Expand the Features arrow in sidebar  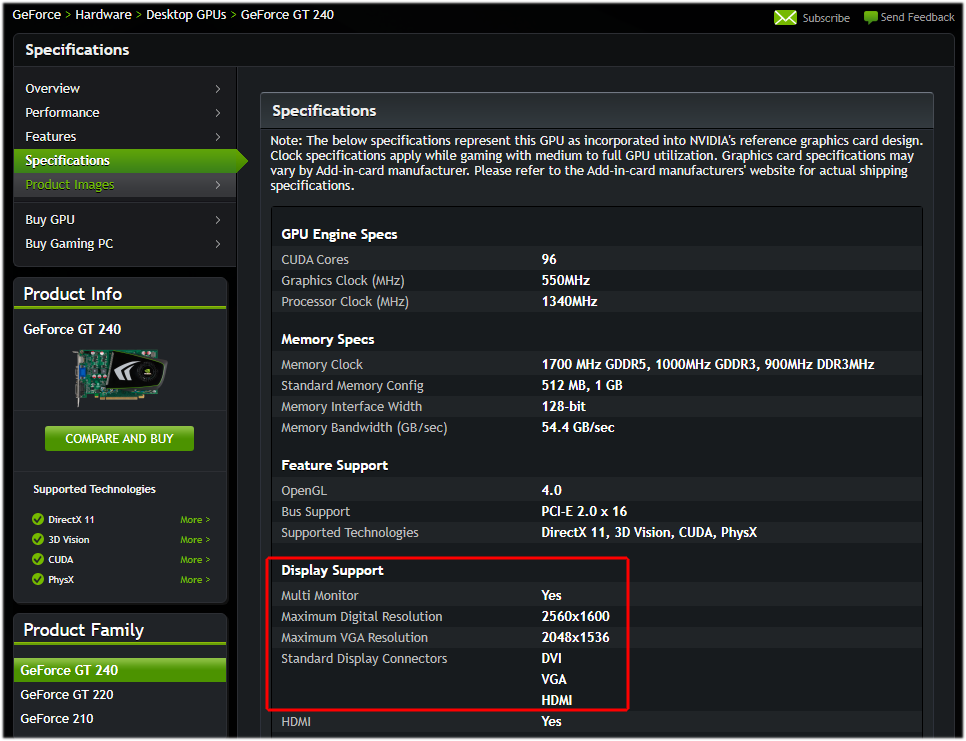click(x=218, y=137)
